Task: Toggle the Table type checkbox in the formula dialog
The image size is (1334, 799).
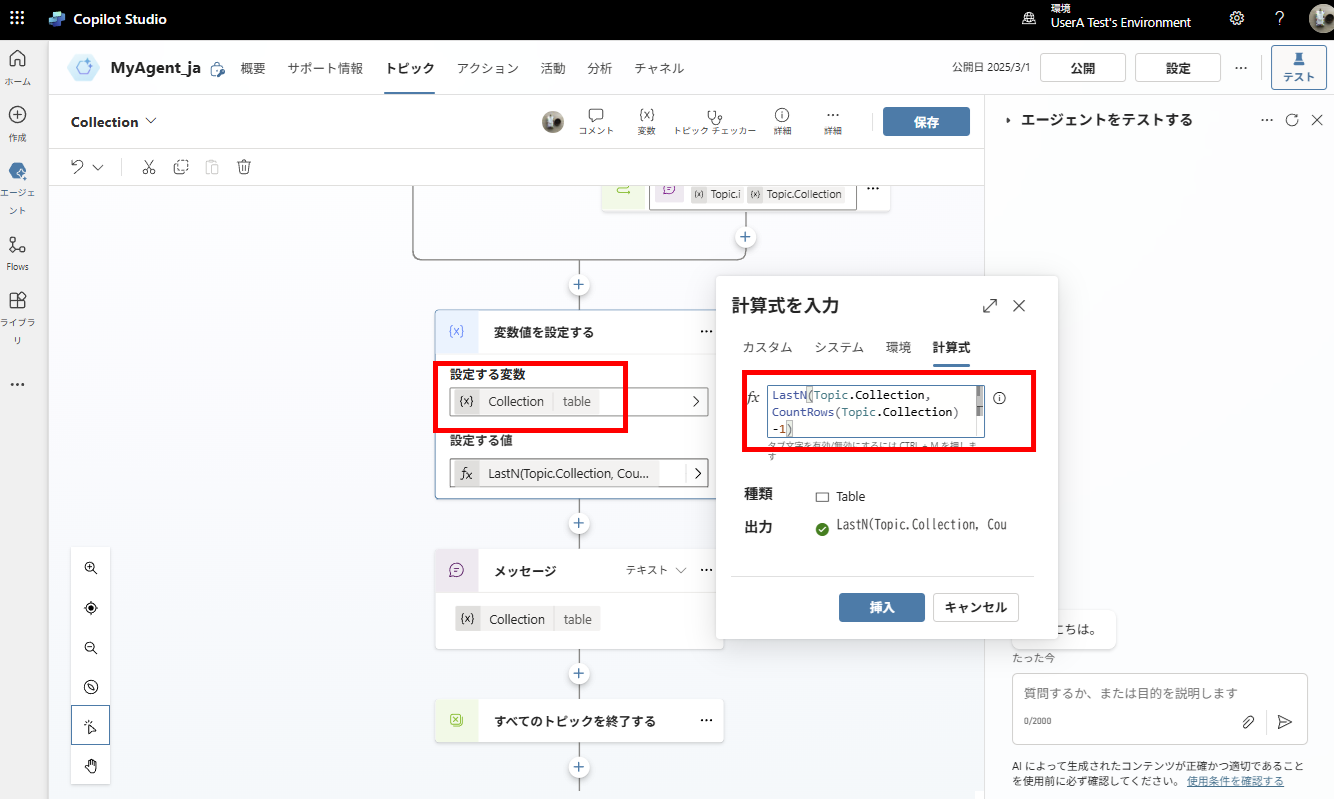Action: click(822, 496)
